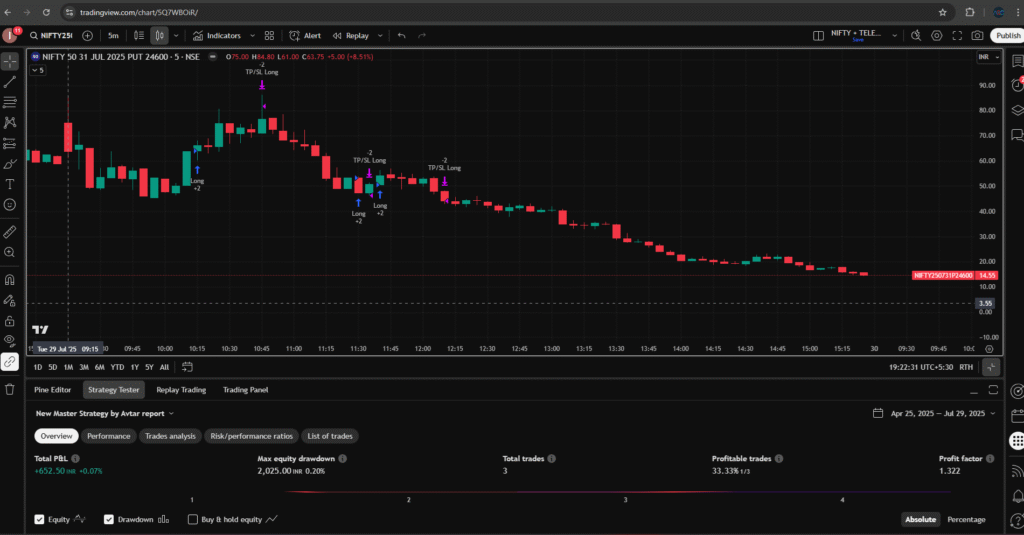The height and width of the screenshot is (535, 1024).
Task: Open the patterns drawing tool
Action: (10, 123)
